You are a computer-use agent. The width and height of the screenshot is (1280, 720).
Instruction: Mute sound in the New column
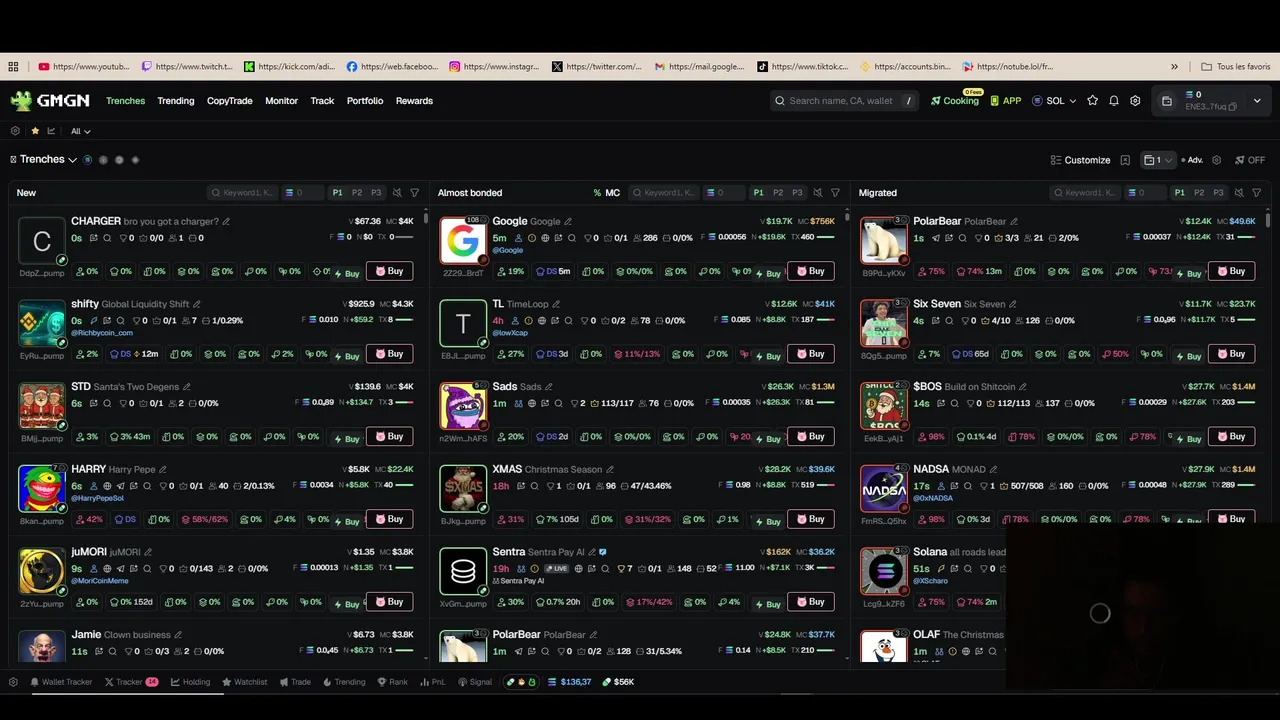(x=397, y=193)
